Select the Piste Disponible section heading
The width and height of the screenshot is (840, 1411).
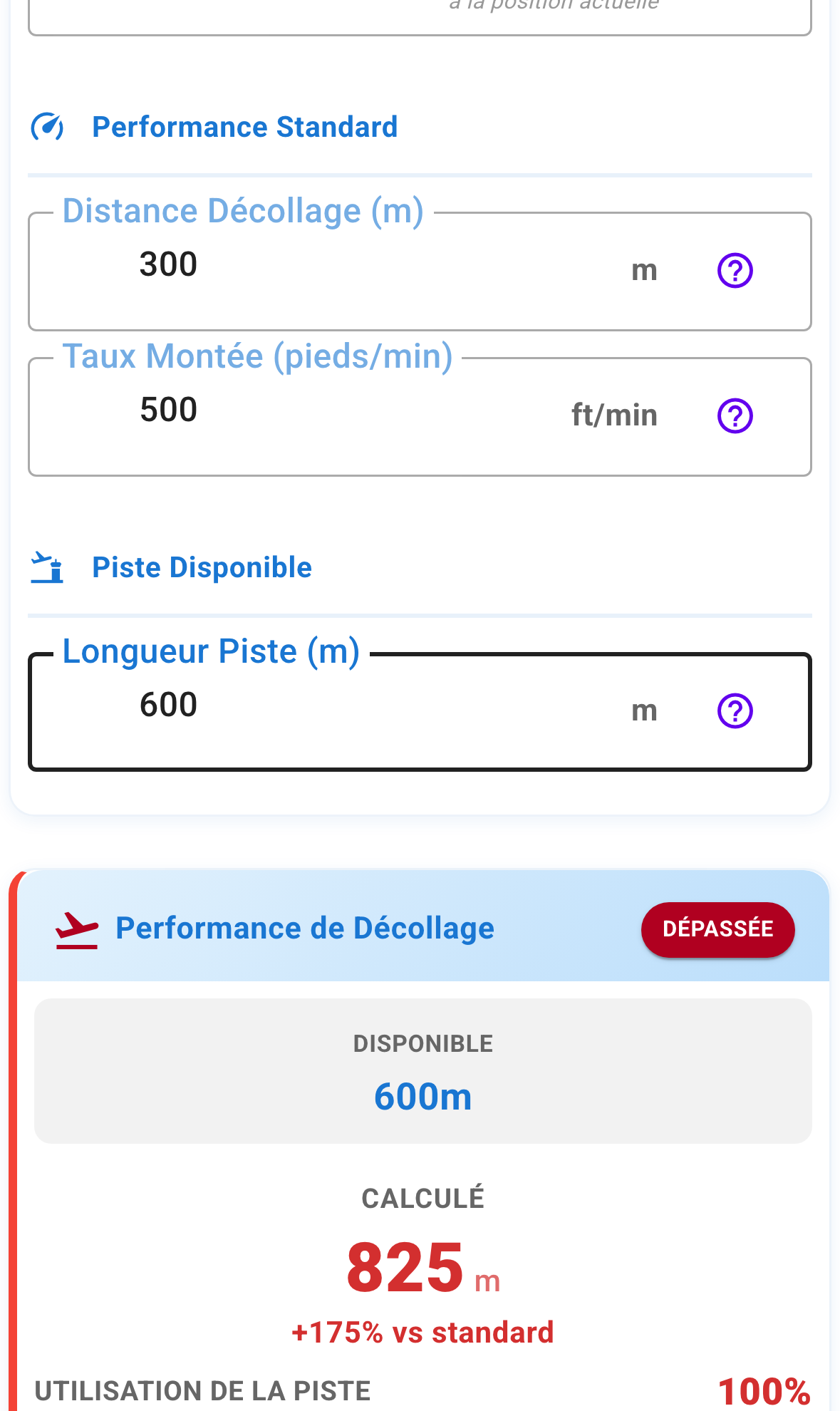202,568
